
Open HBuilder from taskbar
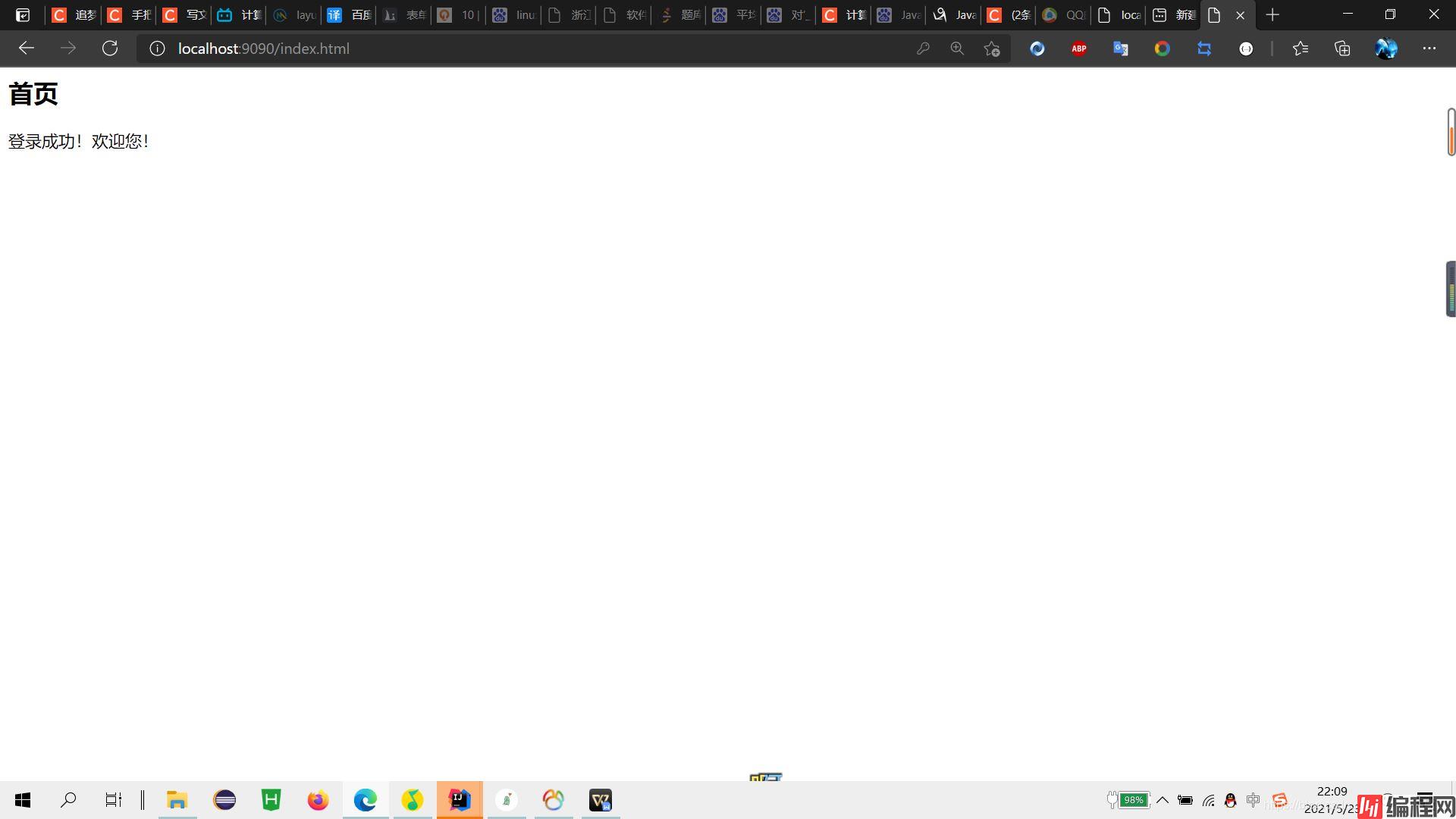tap(271, 800)
